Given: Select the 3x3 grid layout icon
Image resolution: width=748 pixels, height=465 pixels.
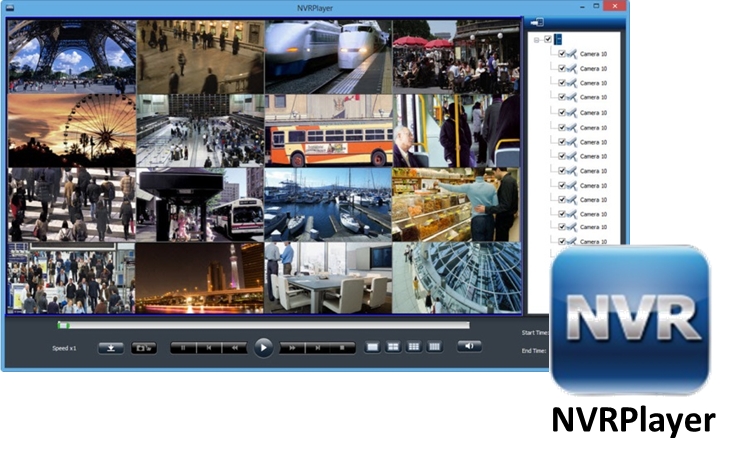Looking at the screenshot, I should 414,346.
